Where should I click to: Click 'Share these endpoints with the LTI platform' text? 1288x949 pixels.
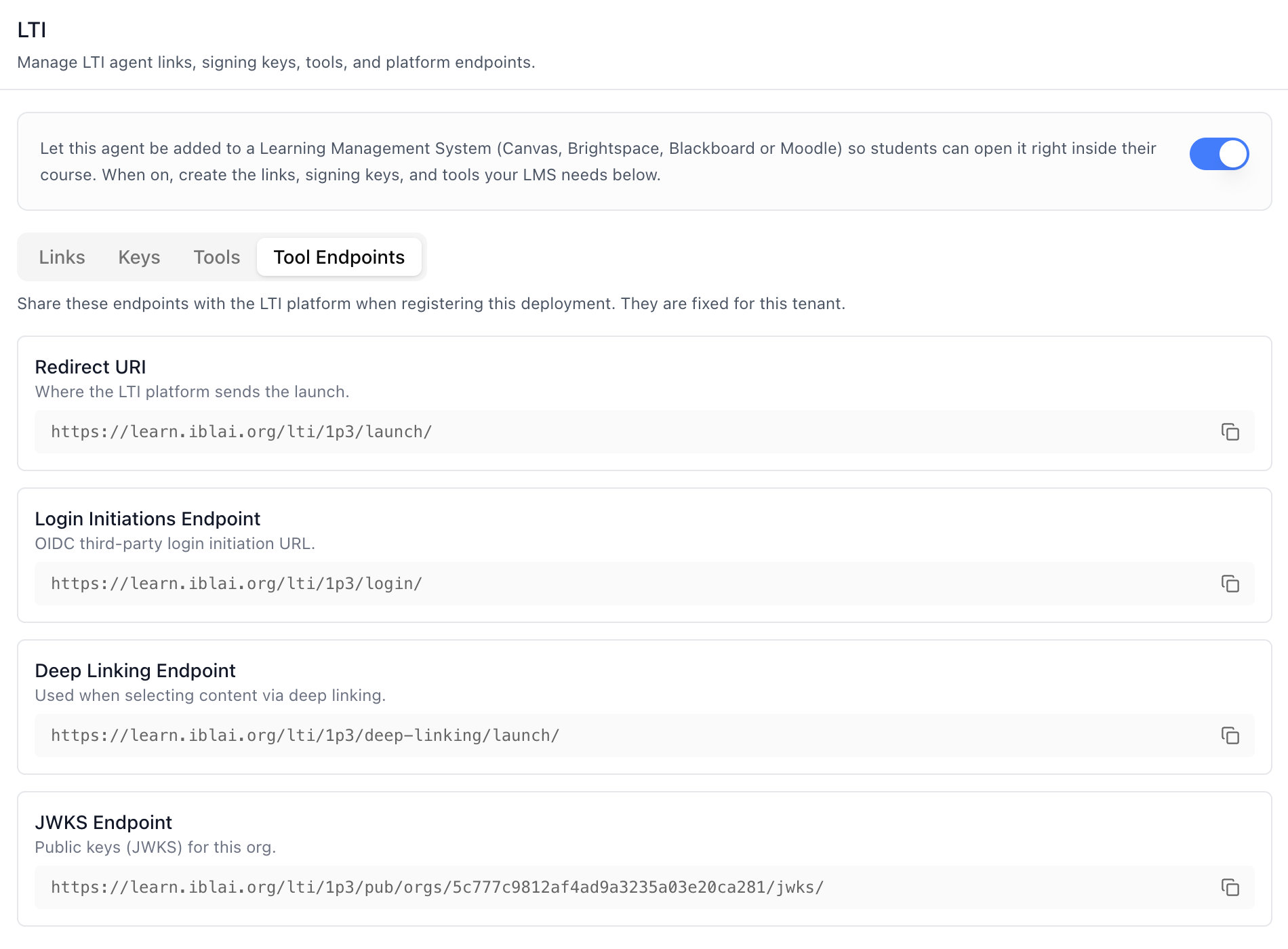[x=431, y=304]
